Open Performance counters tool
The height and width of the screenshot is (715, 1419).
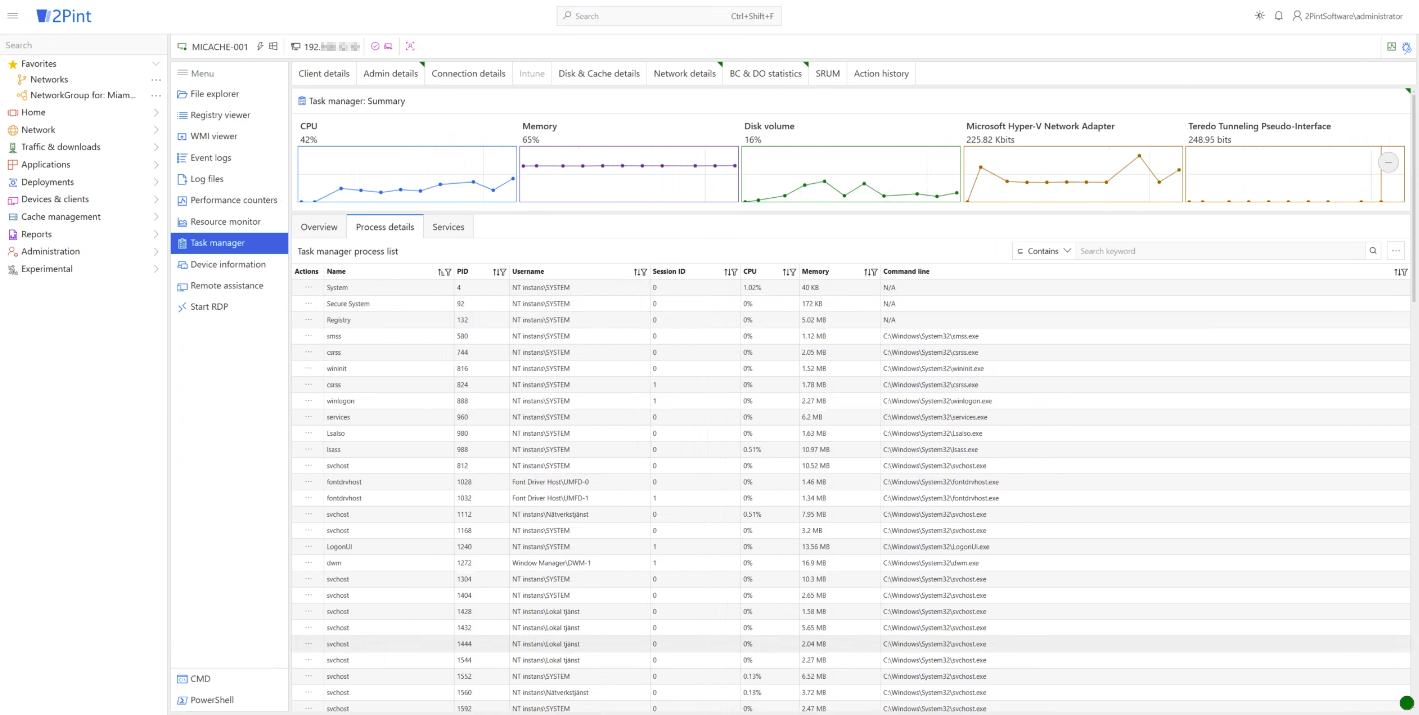[229, 200]
